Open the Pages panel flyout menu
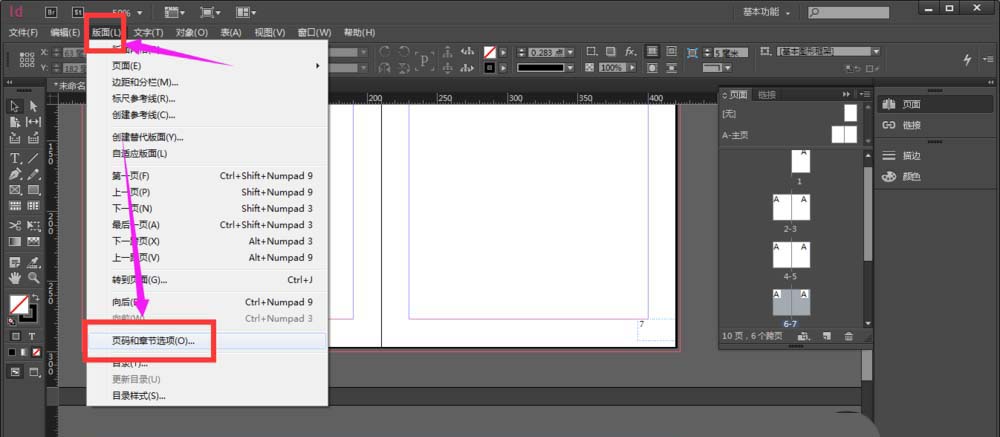The height and width of the screenshot is (437, 1000). point(865,94)
